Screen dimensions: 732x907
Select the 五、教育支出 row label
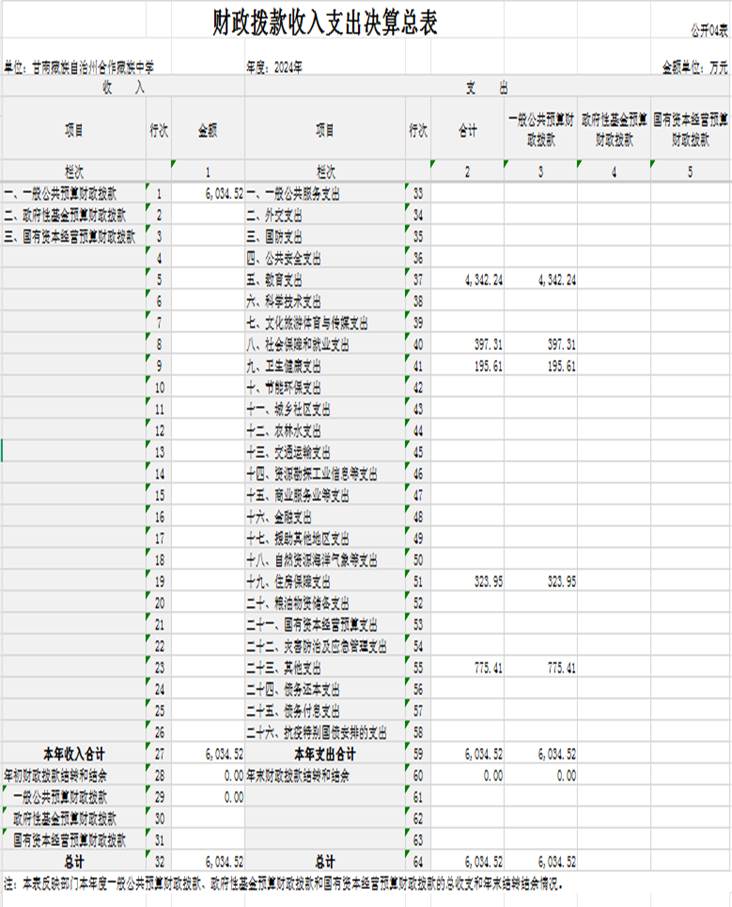[x=284, y=280]
